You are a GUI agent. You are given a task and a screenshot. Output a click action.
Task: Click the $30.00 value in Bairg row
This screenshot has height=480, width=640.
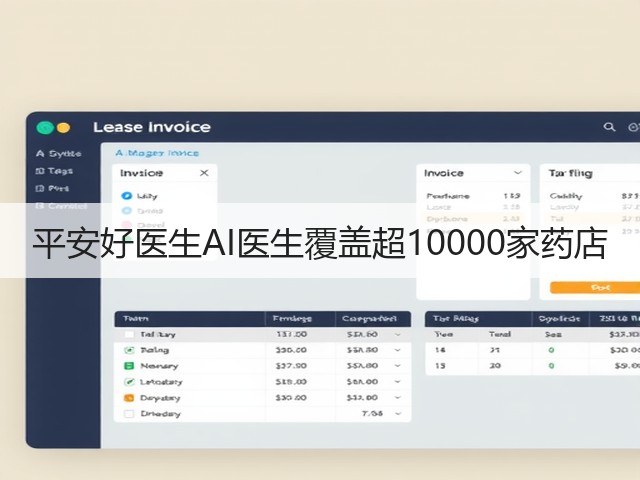(x=291, y=350)
